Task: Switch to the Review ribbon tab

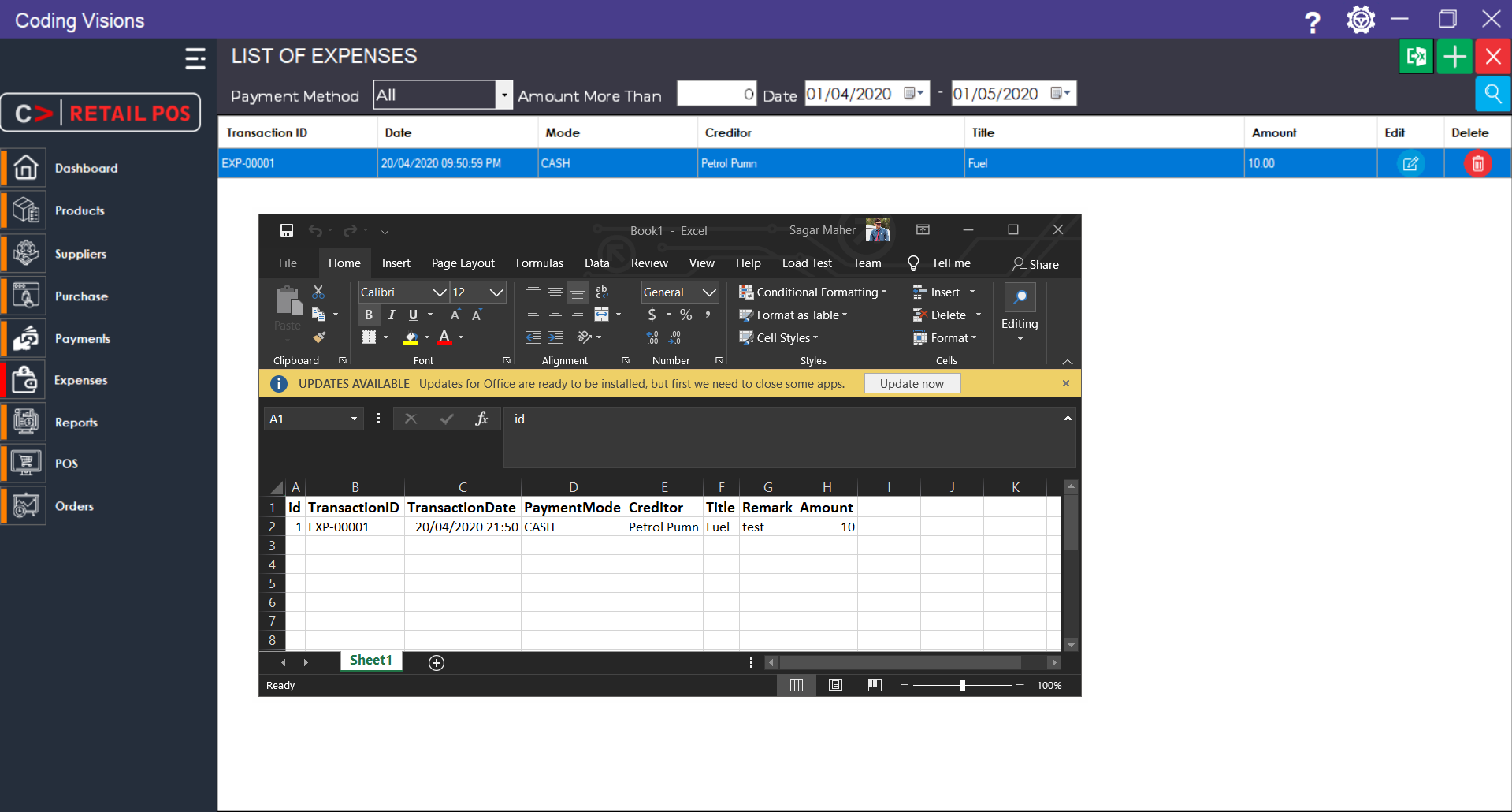Action: [649, 263]
